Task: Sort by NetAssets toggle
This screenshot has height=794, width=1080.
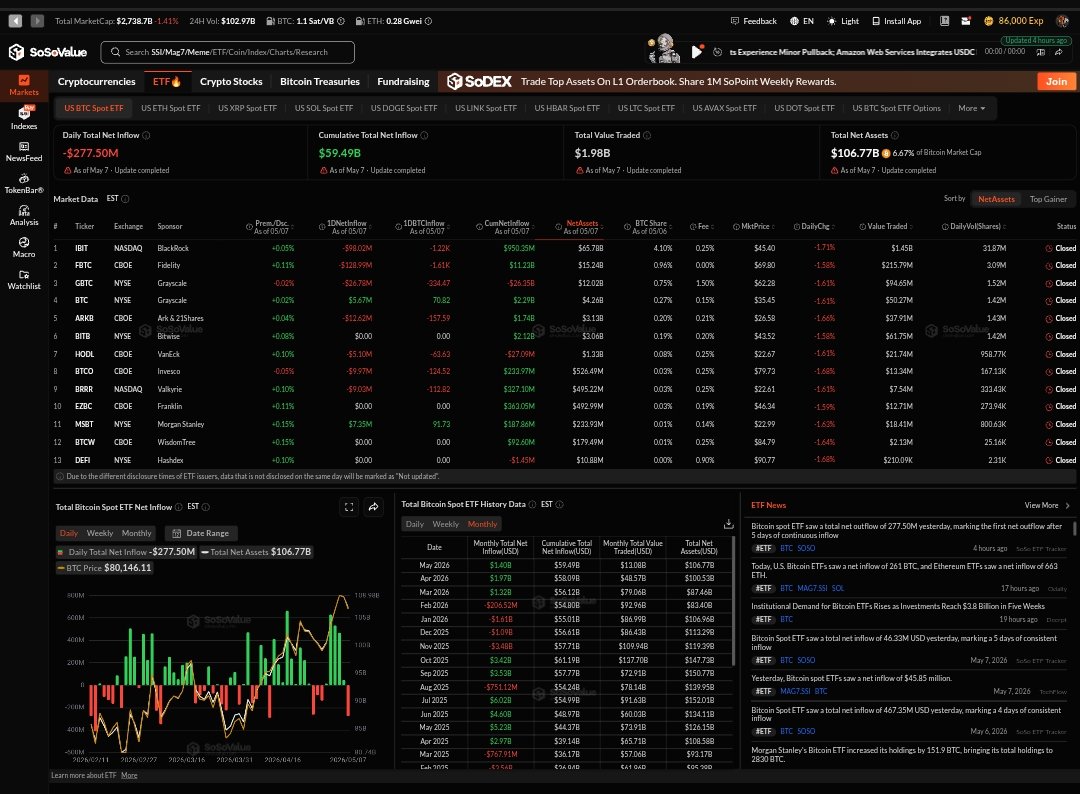Action: click(x=996, y=199)
